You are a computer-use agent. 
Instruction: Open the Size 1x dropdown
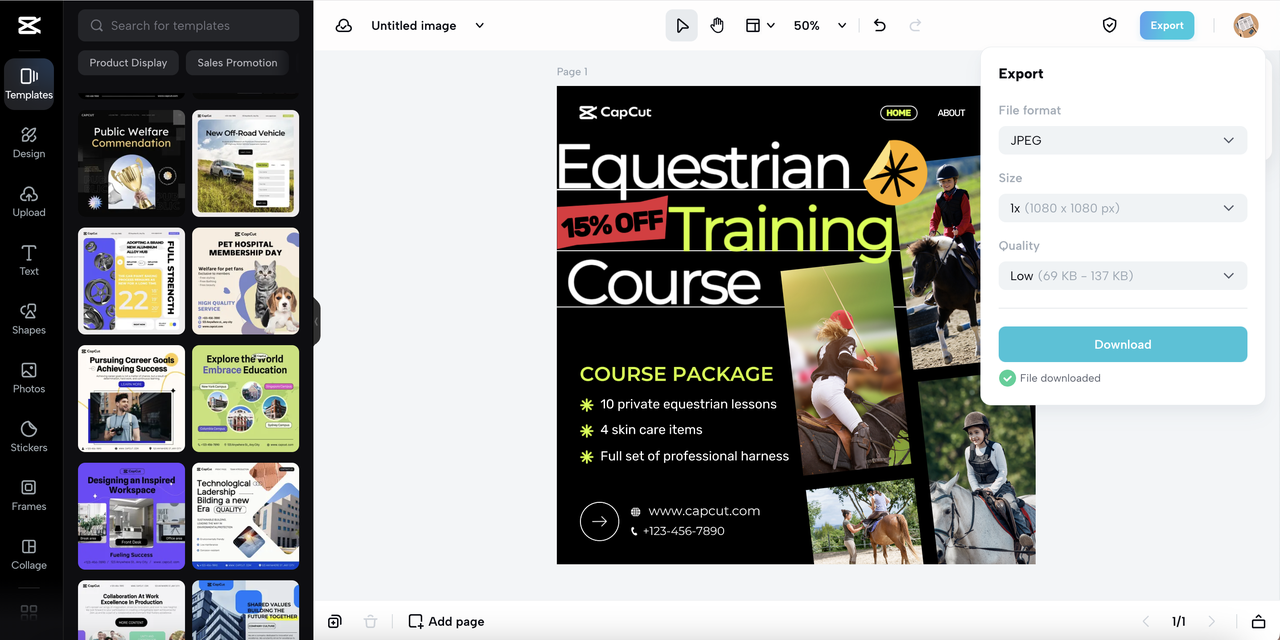[x=1123, y=208]
